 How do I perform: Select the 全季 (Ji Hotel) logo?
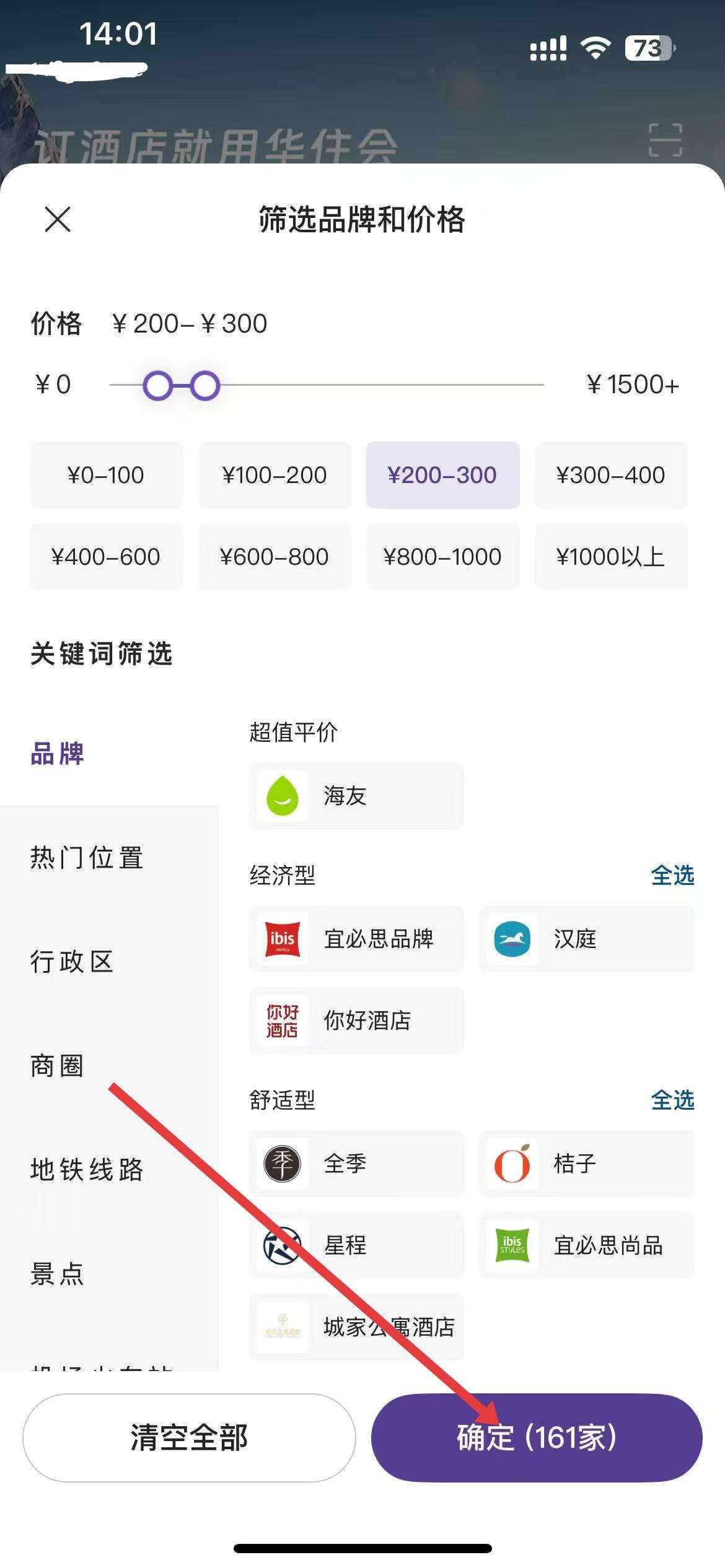point(282,1164)
